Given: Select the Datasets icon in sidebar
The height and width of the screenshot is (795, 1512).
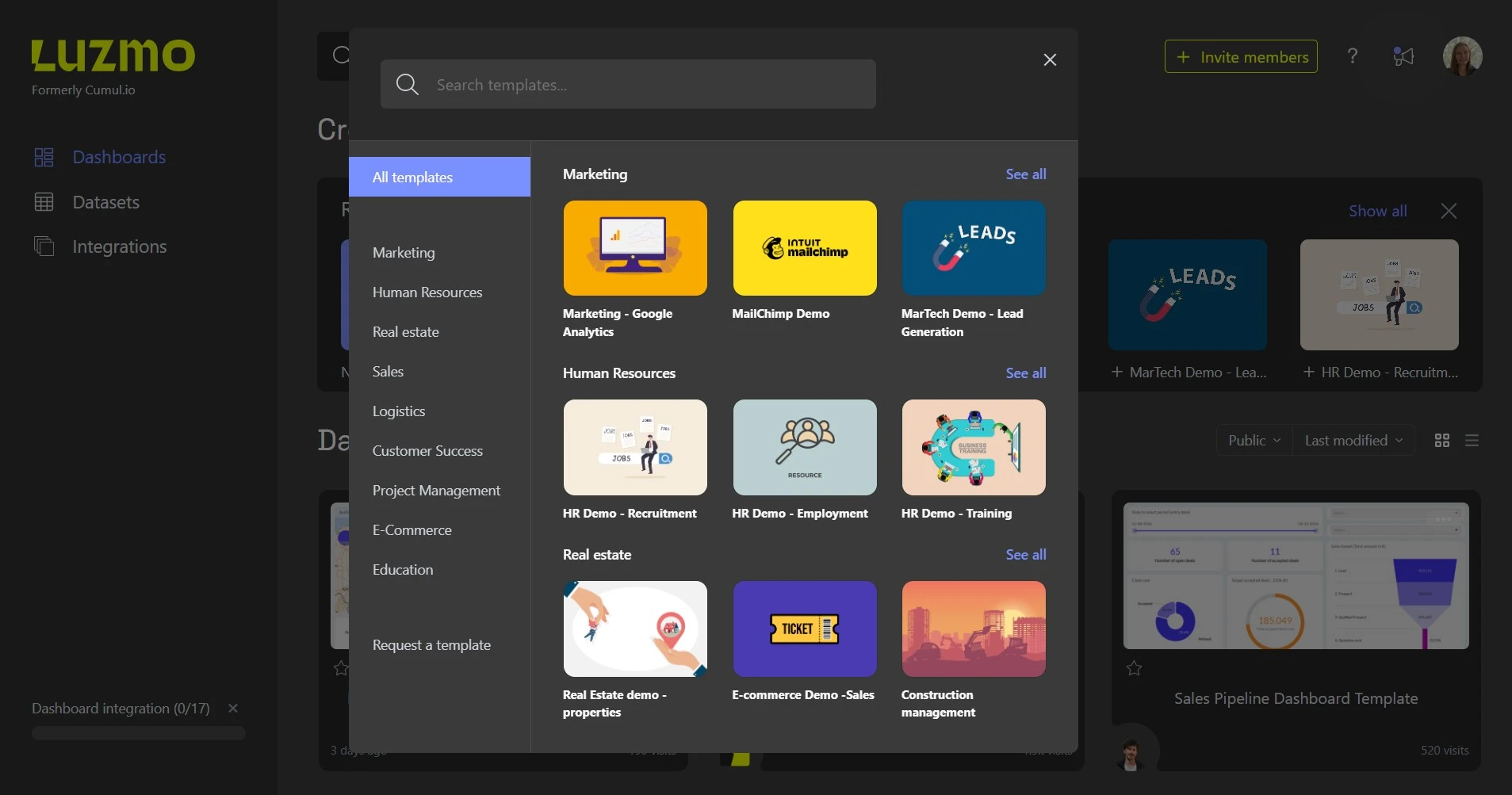Looking at the screenshot, I should (x=45, y=202).
